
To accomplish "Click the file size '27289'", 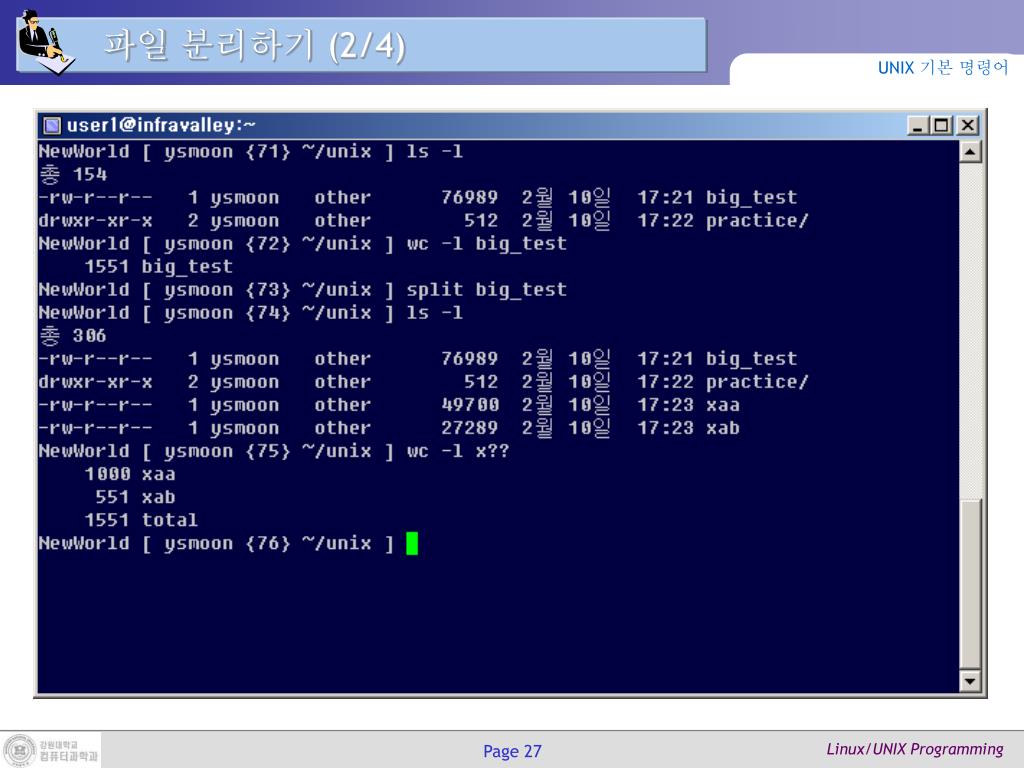I will click(x=470, y=428).
